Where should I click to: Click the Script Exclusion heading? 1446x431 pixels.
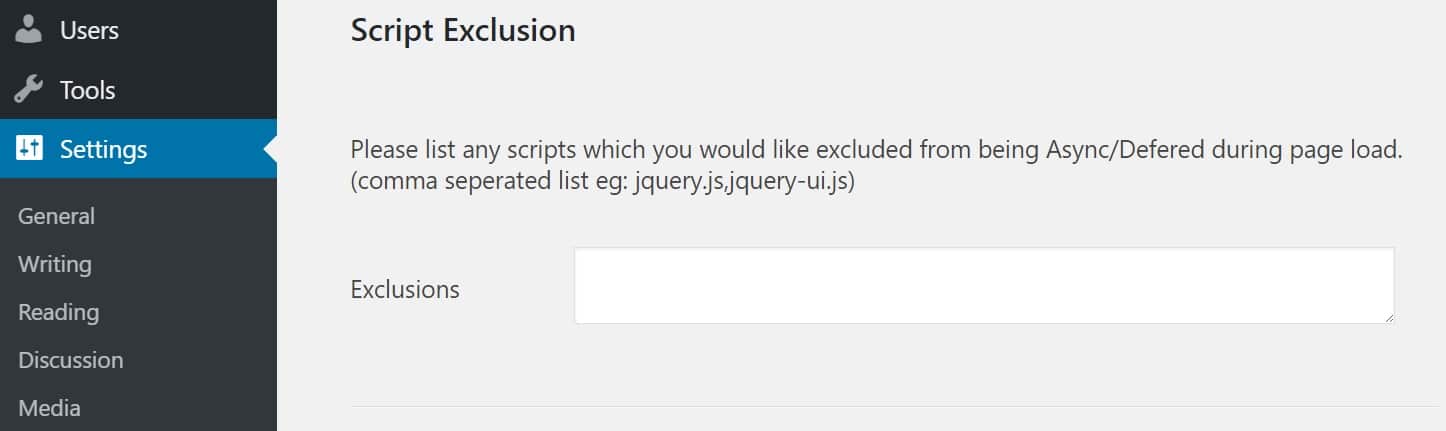click(x=463, y=30)
